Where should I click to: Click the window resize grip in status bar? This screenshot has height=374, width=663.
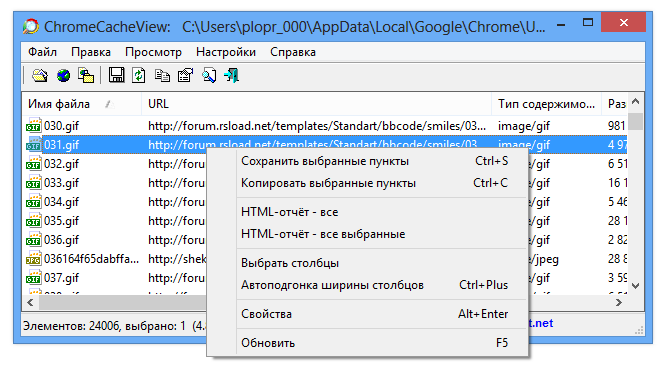[x=639, y=330]
